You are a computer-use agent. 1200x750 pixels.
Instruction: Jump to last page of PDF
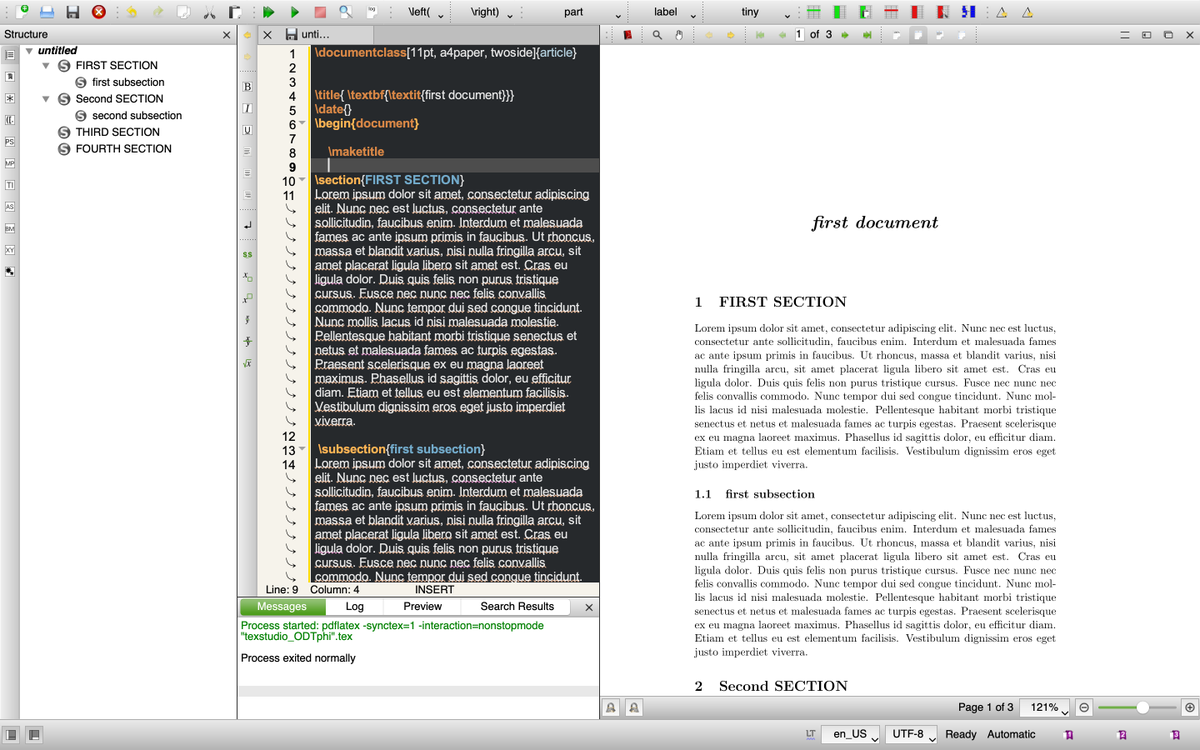pos(867,35)
